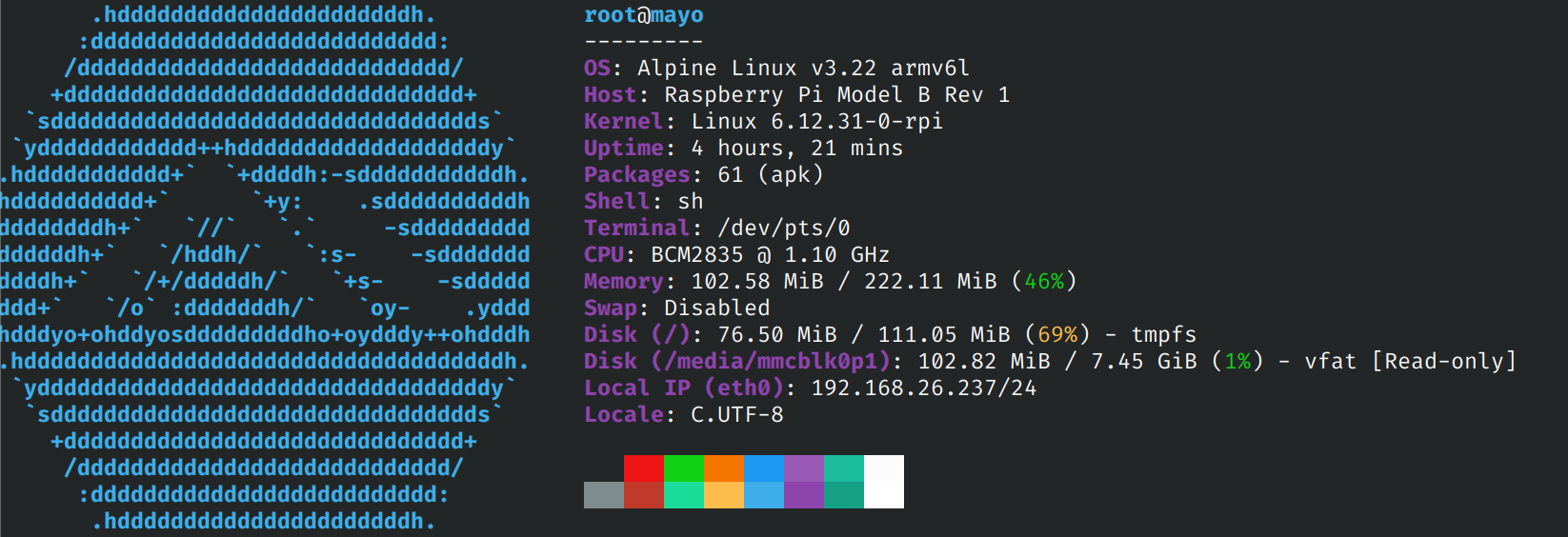Click the '[Read-only]' flag text
Image resolution: width=1568 pixels, height=537 pixels.
[x=1444, y=362]
